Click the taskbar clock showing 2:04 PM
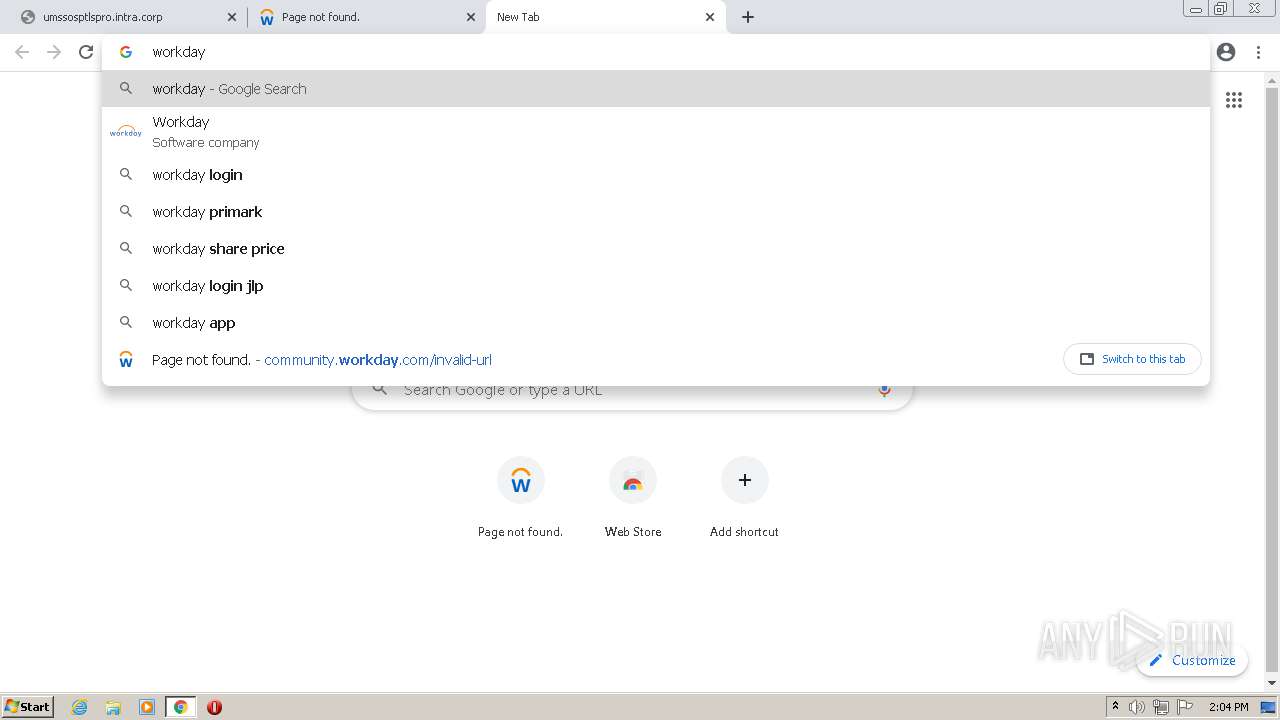This screenshot has width=1280, height=720. click(1228, 707)
